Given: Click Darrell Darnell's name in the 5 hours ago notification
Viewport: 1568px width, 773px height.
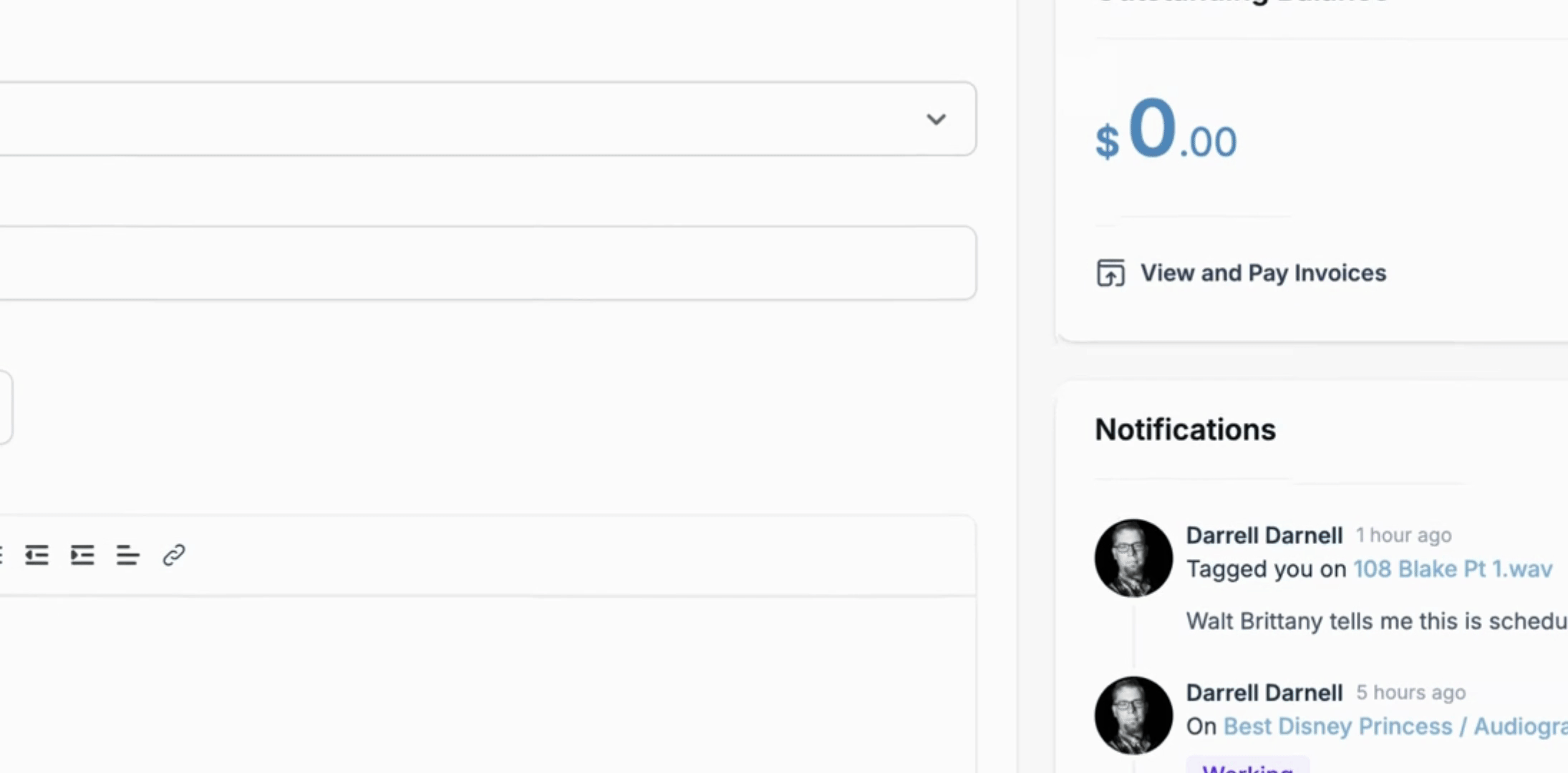Looking at the screenshot, I should click(x=1264, y=693).
